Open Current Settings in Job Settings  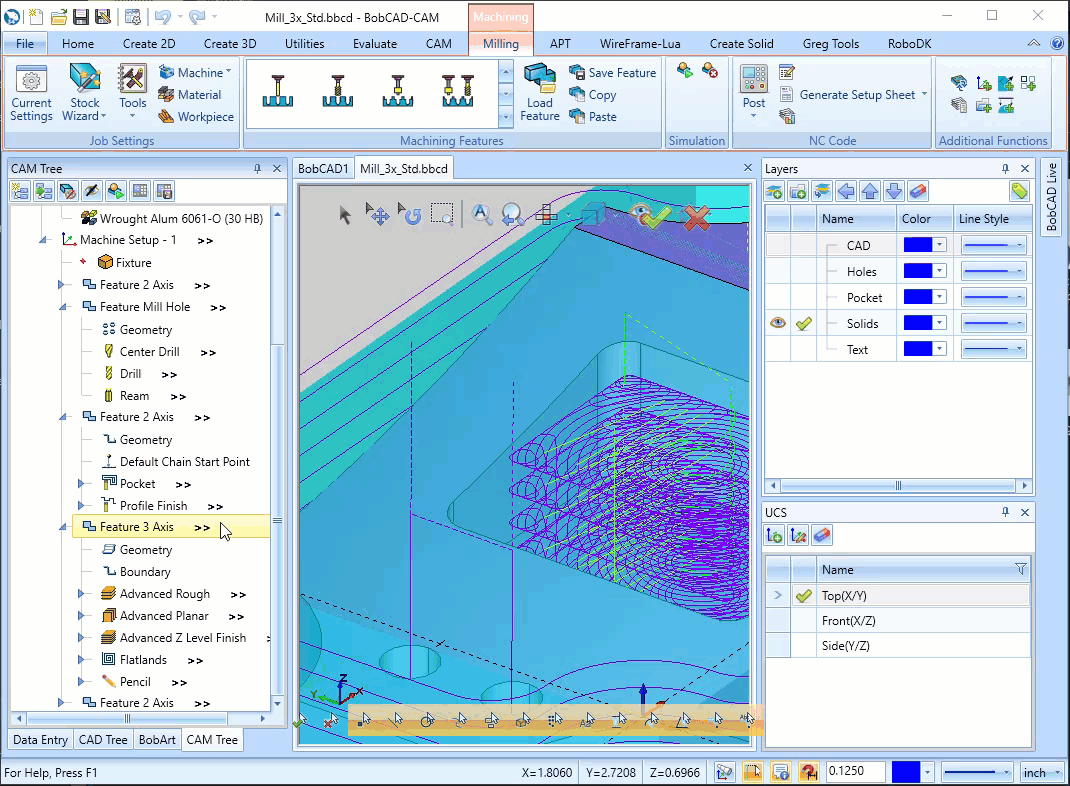31,93
